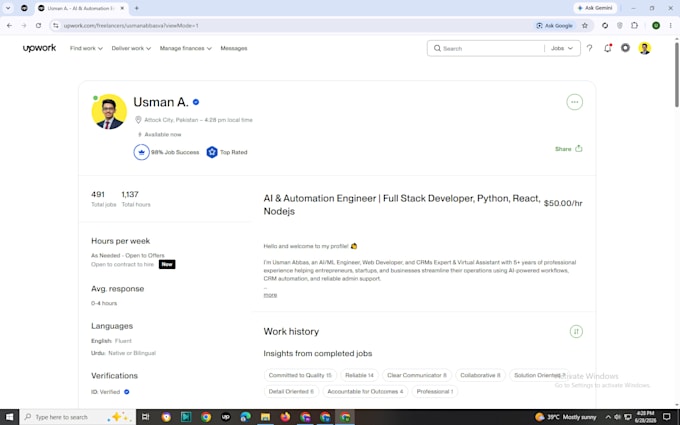Click the Collaborative 8 tag

tap(480, 375)
